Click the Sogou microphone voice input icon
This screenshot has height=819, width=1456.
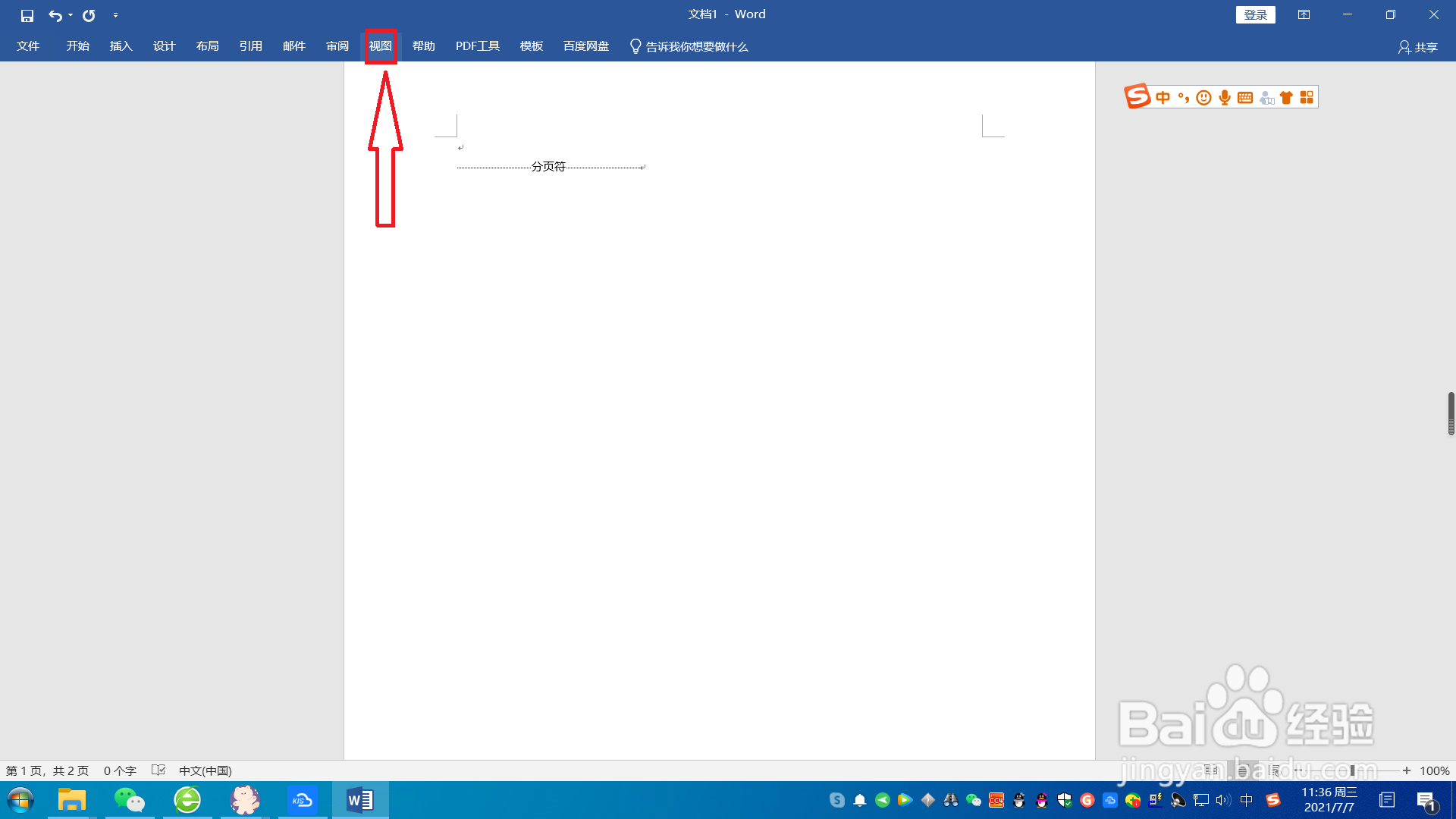(1225, 97)
